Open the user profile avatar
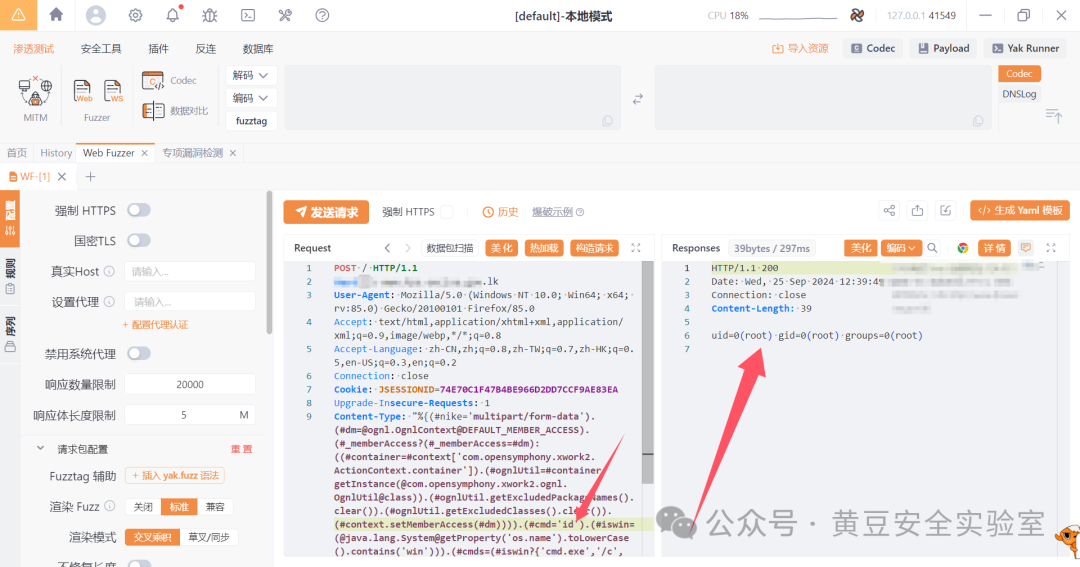 (96, 15)
